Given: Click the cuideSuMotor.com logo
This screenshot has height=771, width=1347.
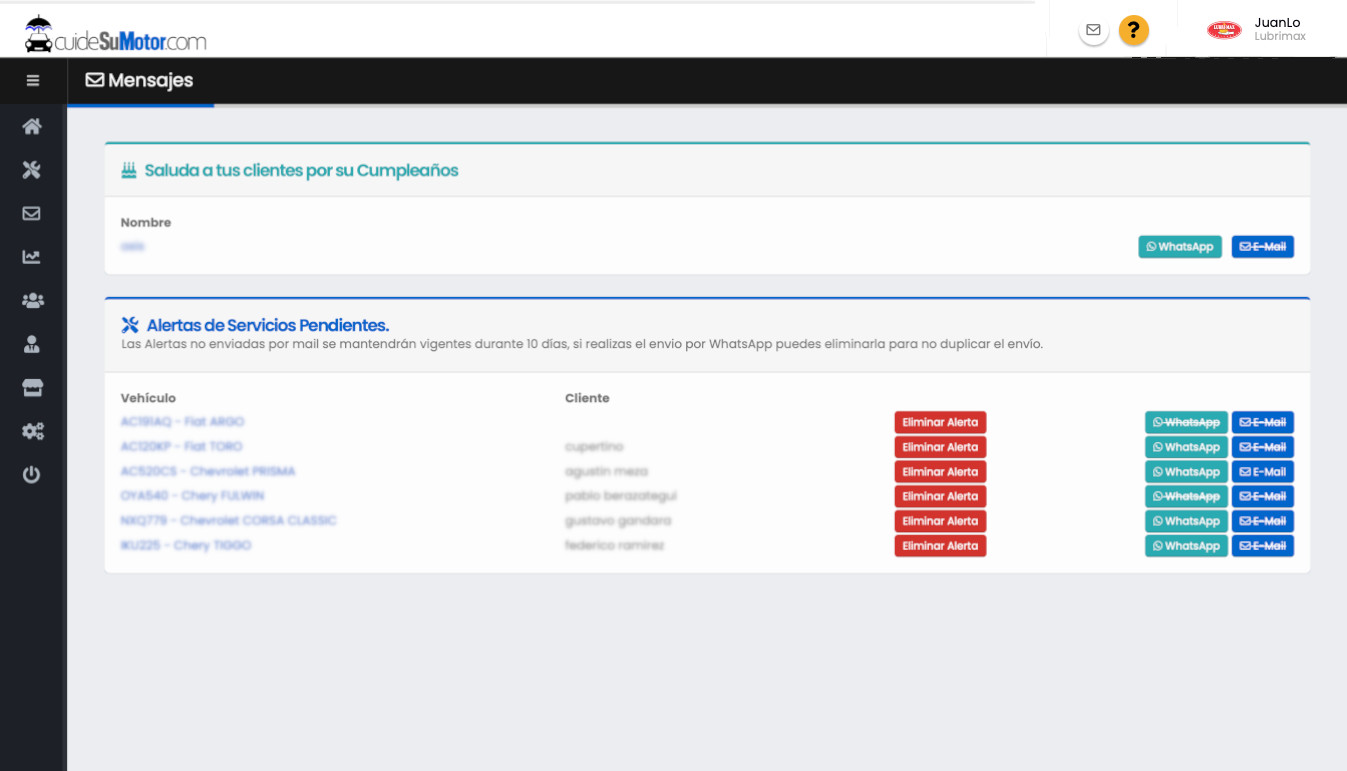Looking at the screenshot, I should click(115, 35).
